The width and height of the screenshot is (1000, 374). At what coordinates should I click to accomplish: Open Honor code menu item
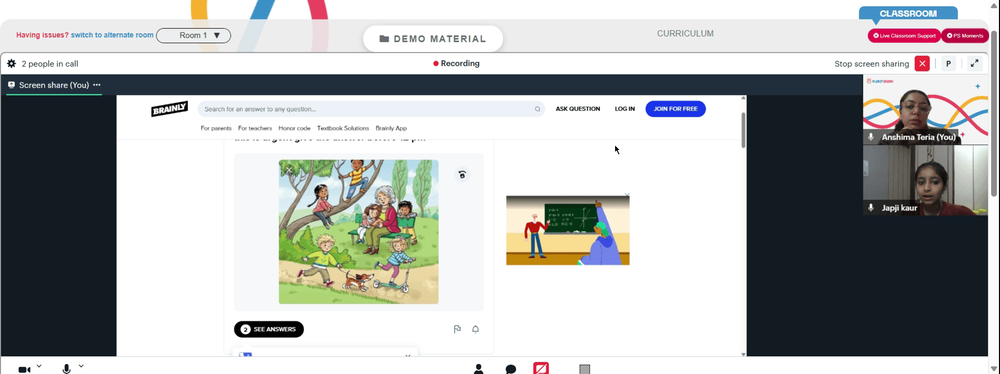tap(295, 128)
